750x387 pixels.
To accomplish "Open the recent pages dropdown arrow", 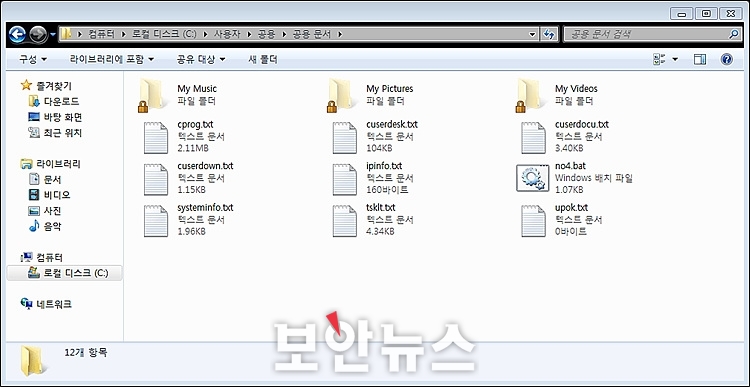I will pyautogui.click(x=53, y=34).
